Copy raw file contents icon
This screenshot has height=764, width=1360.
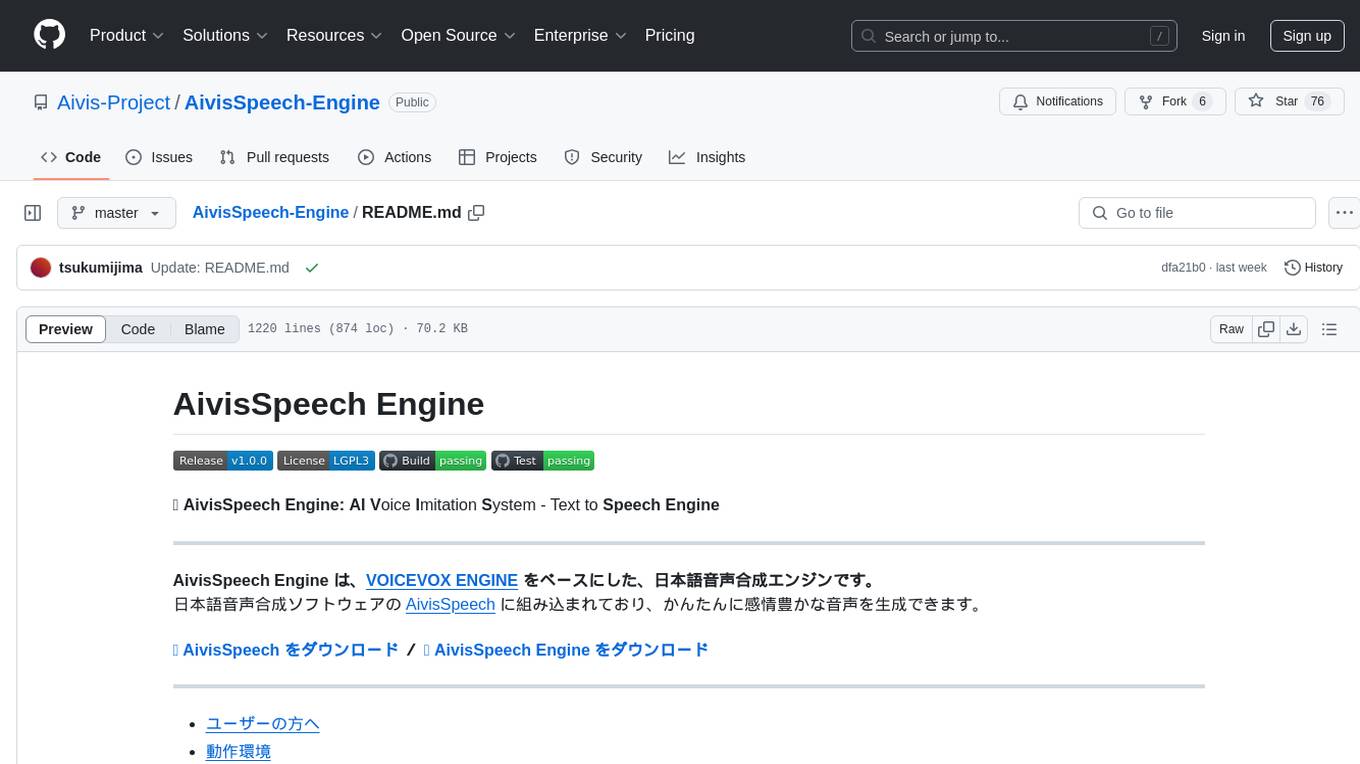[1266, 329]
